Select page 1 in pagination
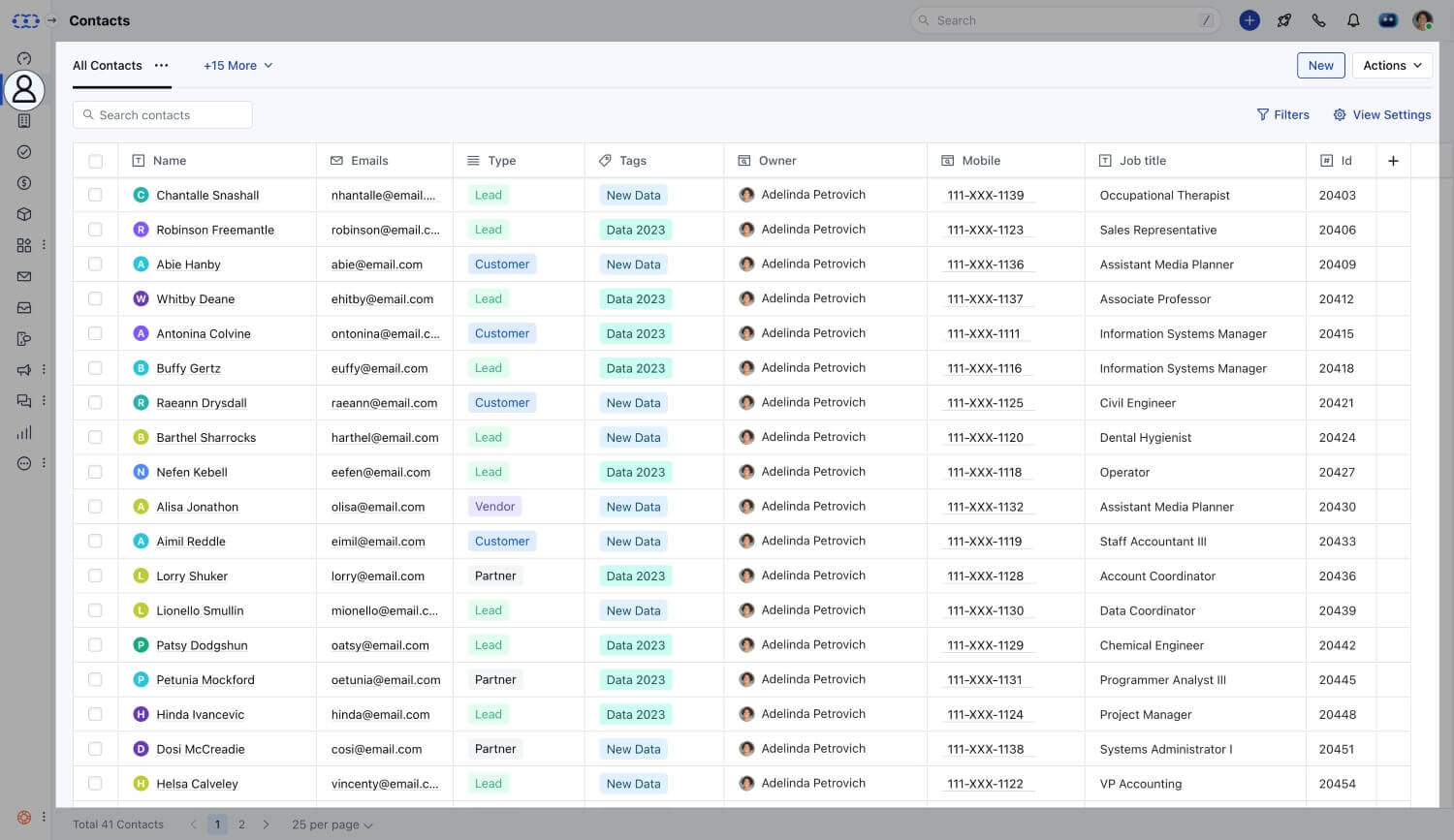1454x840 pixels. click(217, 824)
